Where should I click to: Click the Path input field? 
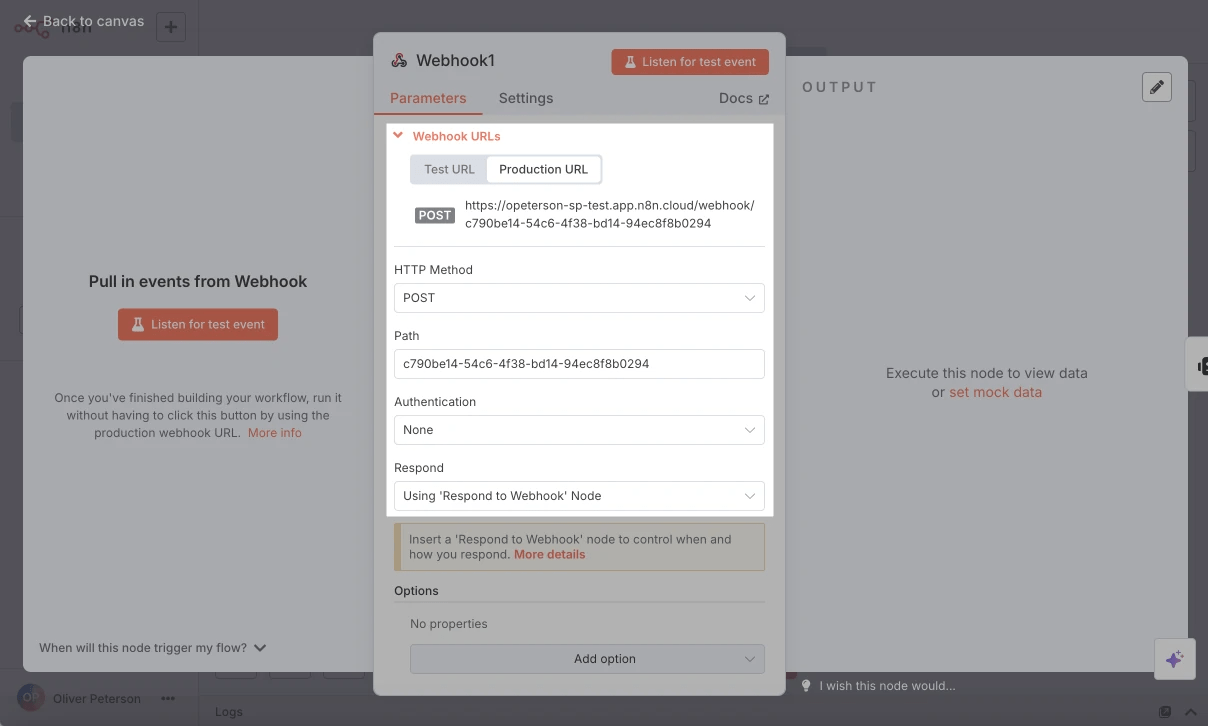(x=579, y=364)
